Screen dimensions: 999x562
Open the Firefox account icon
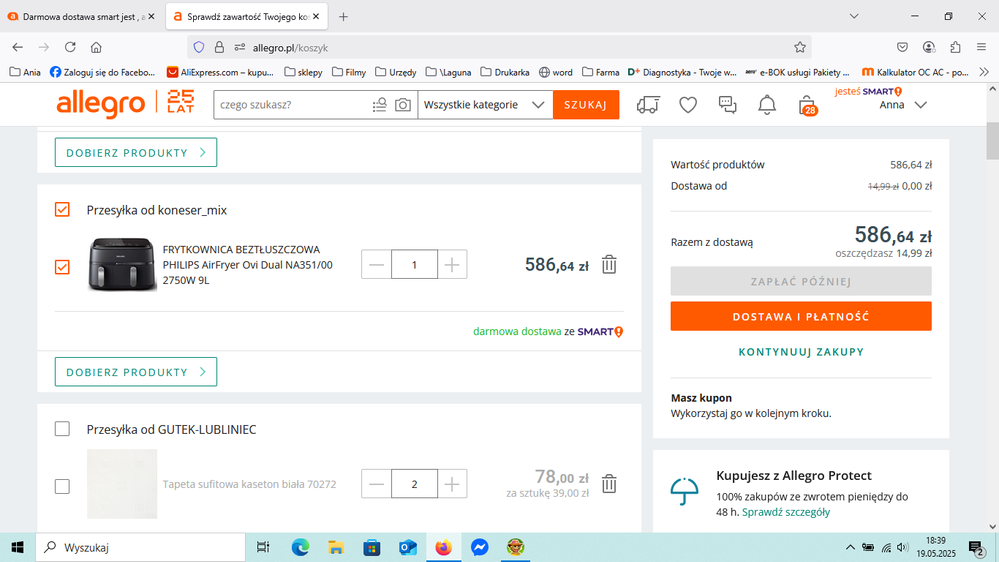pyautogui.click(x=929, y=47)
